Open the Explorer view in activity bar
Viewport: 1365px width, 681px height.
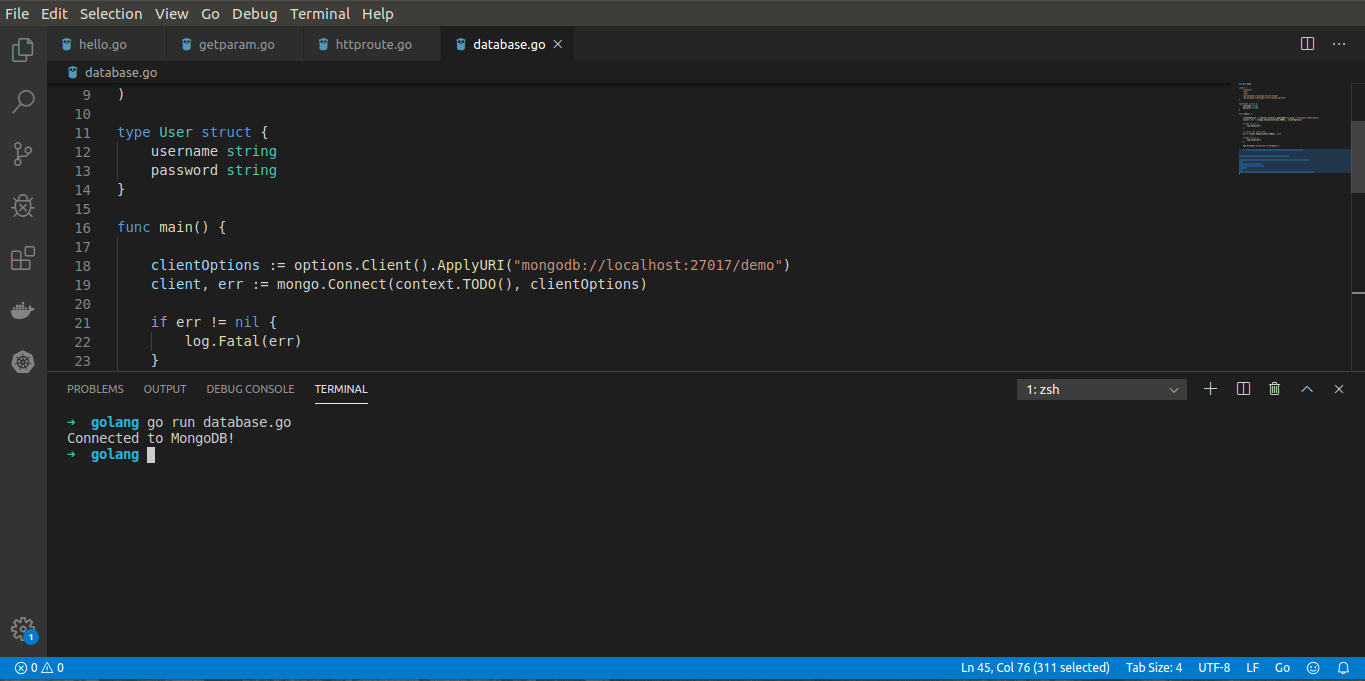click(x=23, y=50)
